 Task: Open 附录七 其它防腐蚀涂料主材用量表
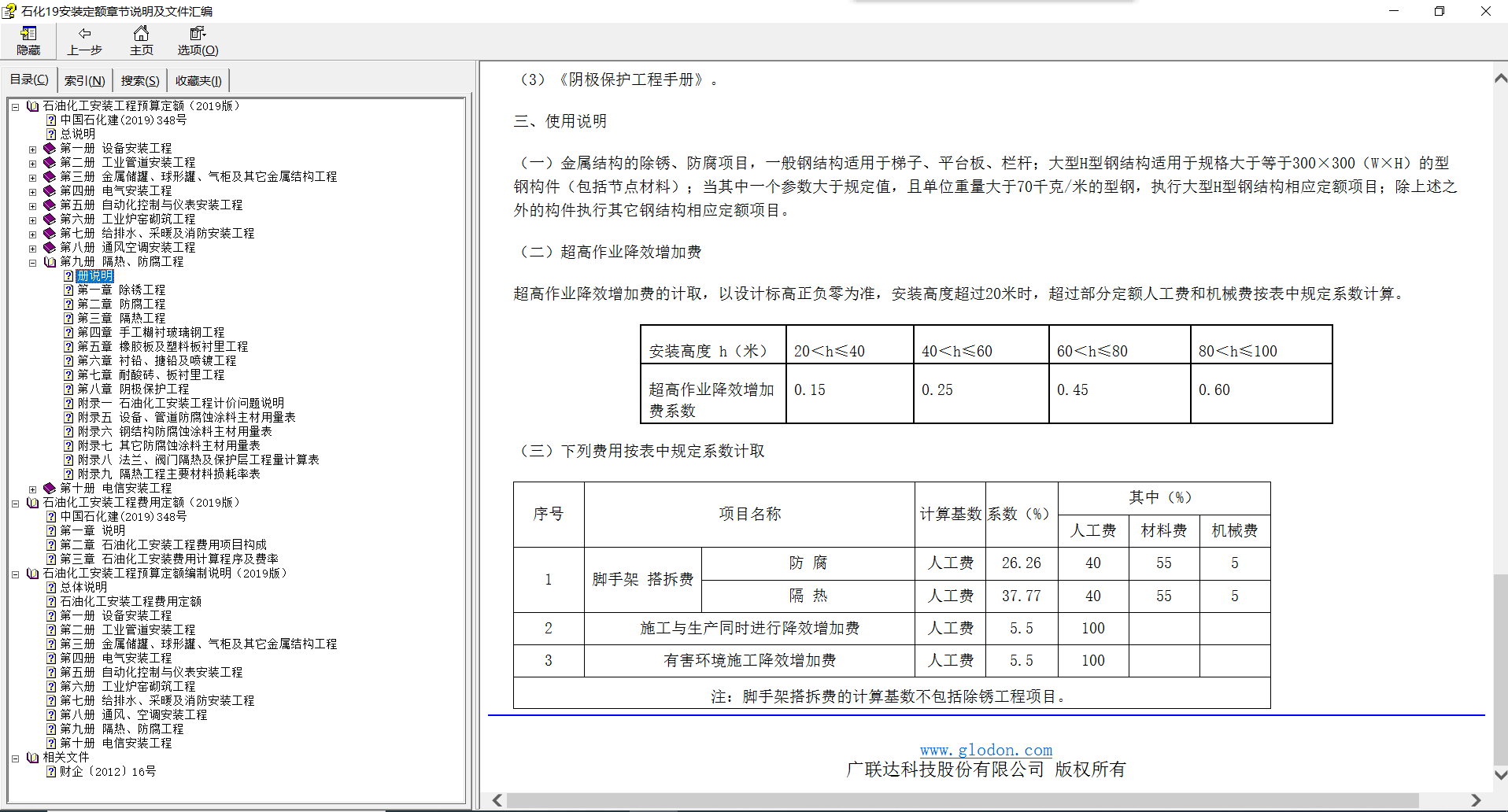coord(168,445)
